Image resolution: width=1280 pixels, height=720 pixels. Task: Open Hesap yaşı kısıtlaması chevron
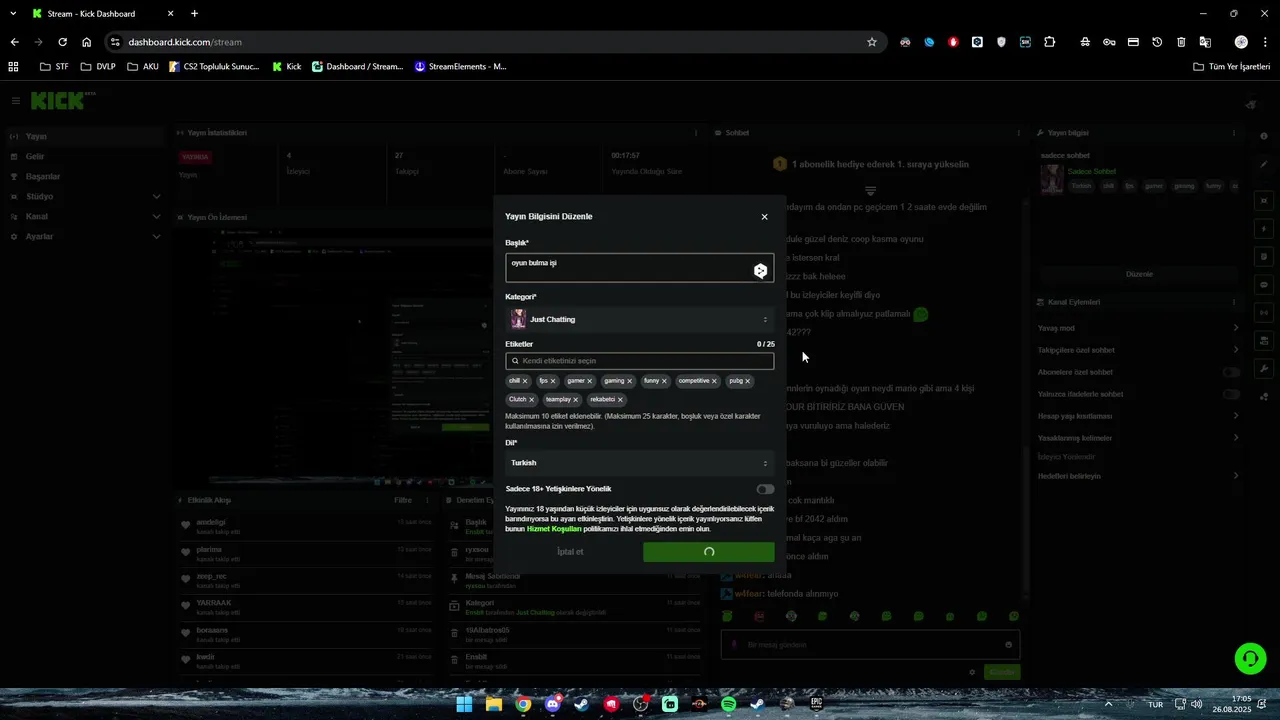tap(1236, 416)
